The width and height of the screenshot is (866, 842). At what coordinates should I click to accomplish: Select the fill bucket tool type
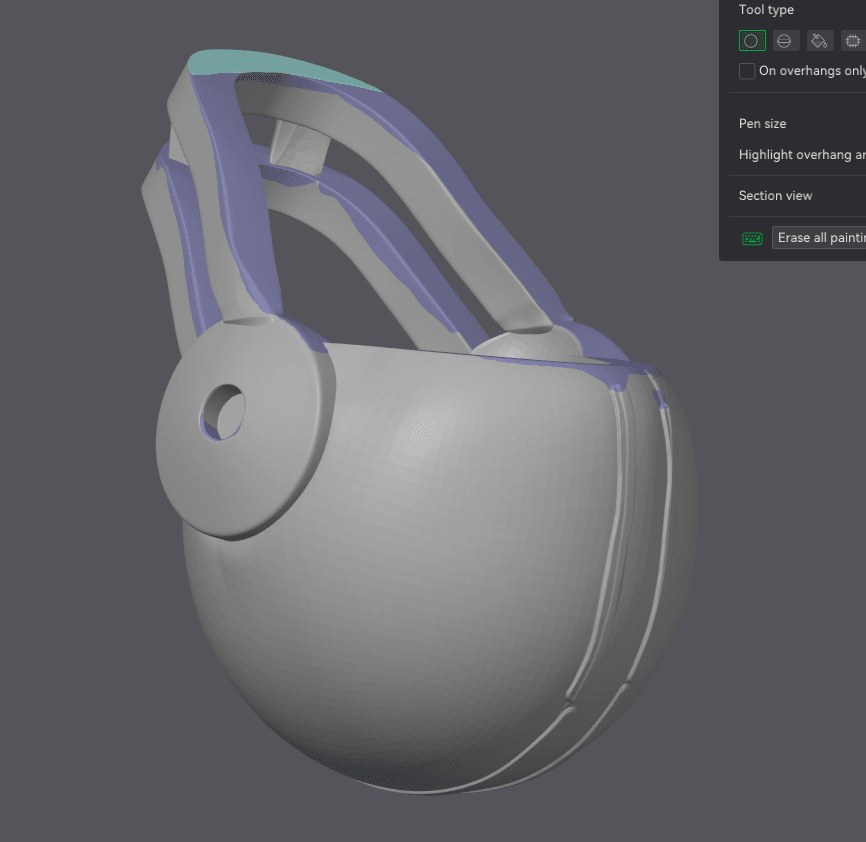(x=820, y=41)
